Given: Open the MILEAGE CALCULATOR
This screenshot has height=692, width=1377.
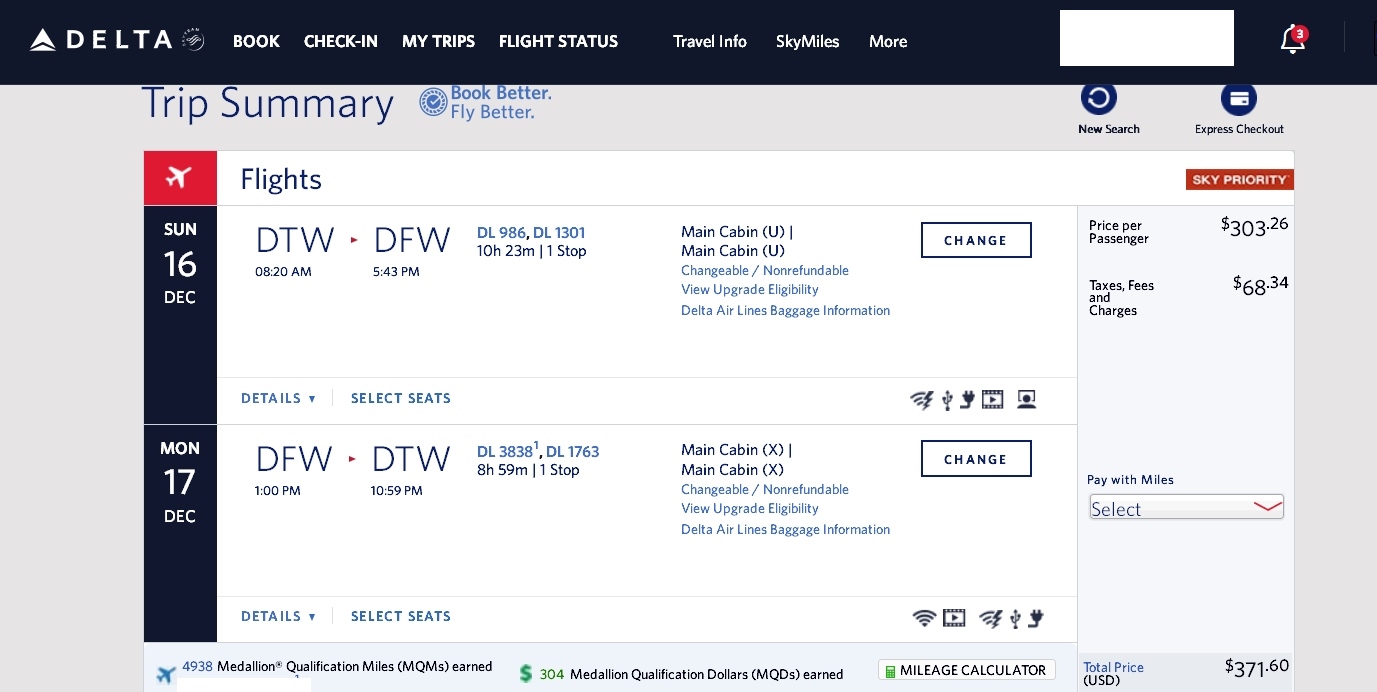Looking at the screenshot, I should point(966,669).
